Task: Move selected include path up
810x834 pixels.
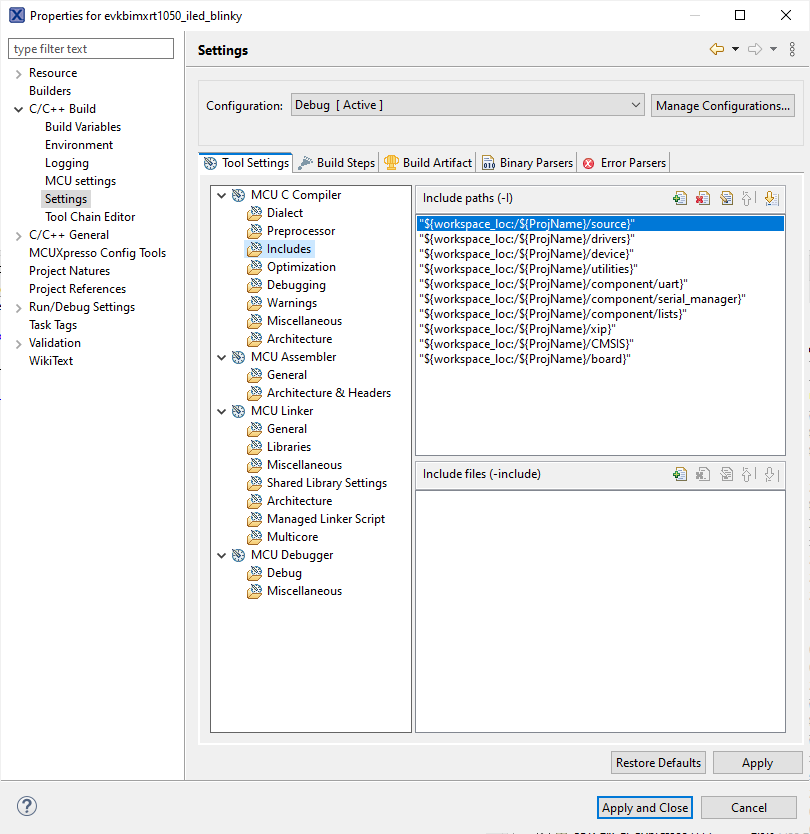Action: pyautogui.click(x=748, y=198)
